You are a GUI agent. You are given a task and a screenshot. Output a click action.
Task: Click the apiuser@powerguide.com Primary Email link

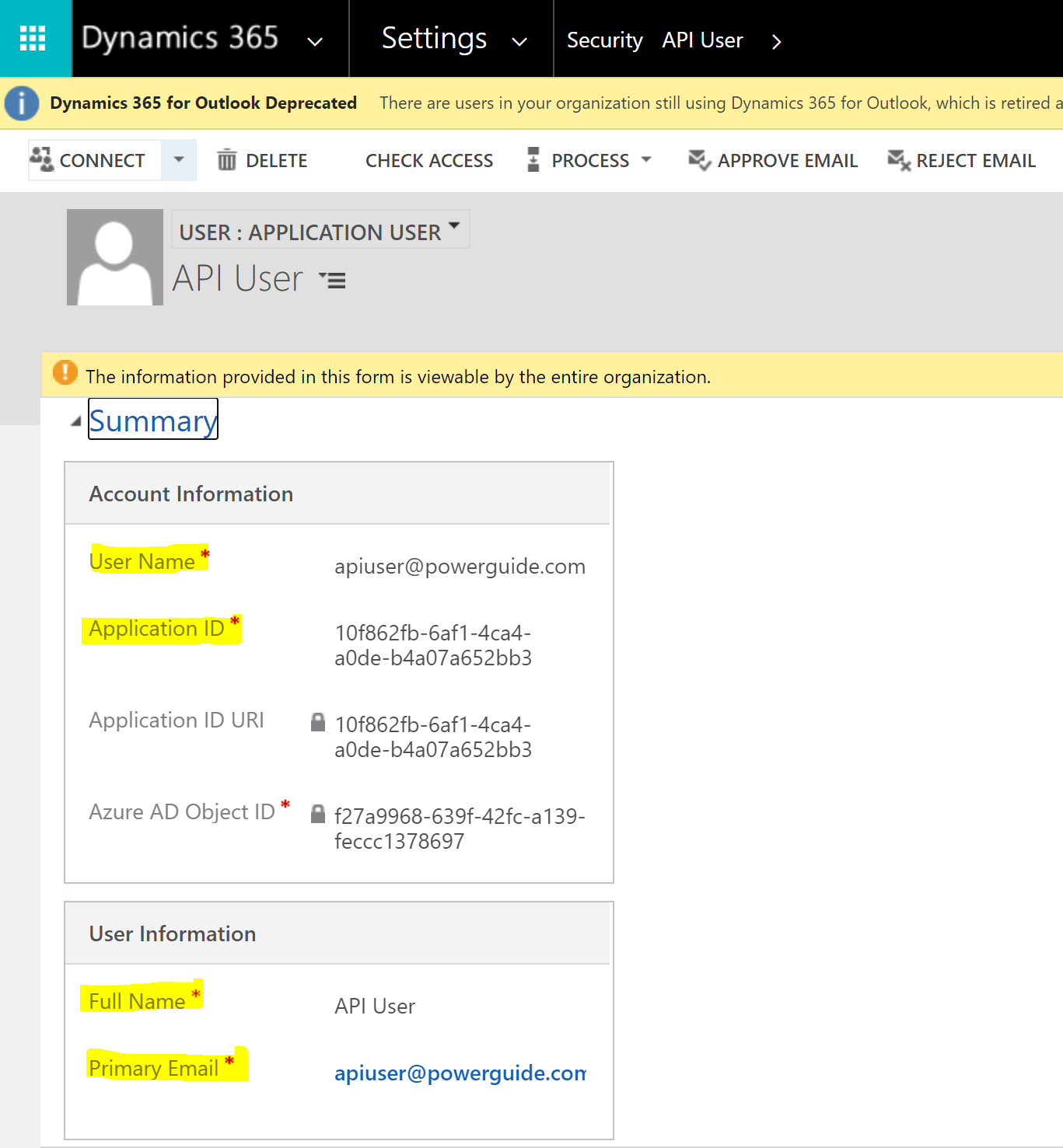[460, 1073]
